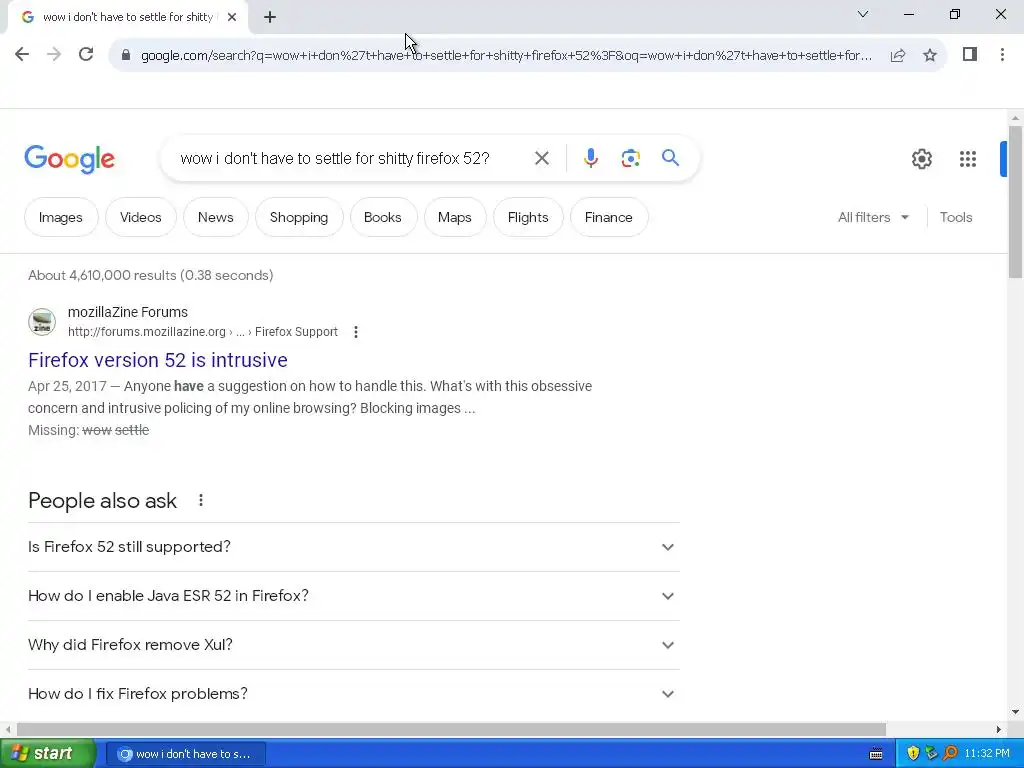Open the All filters dropdown

(x=873, y=217)
